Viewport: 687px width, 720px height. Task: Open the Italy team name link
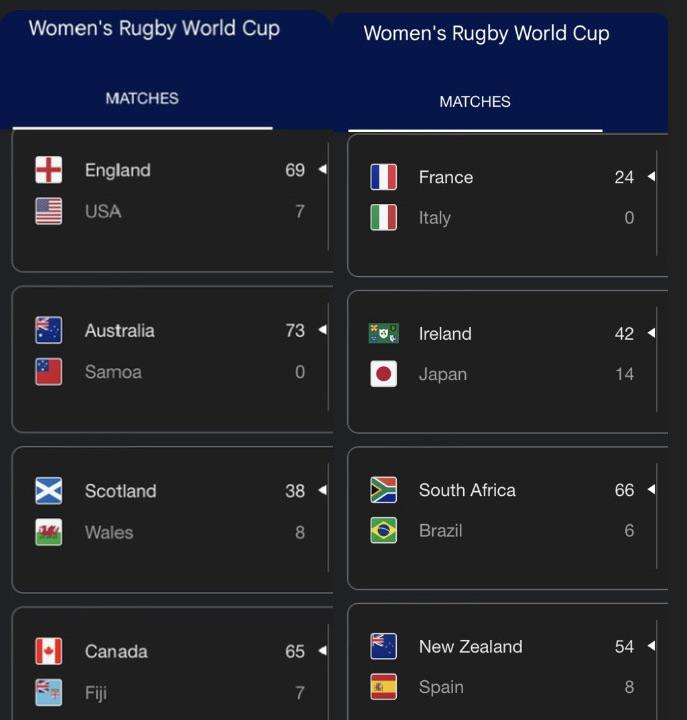(x=434, y=218)
